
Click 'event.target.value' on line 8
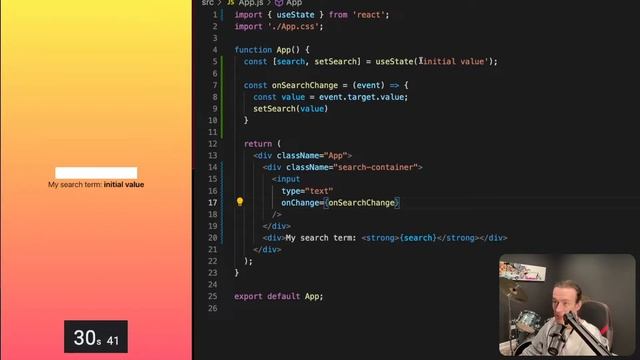click(x=362, y=97)
